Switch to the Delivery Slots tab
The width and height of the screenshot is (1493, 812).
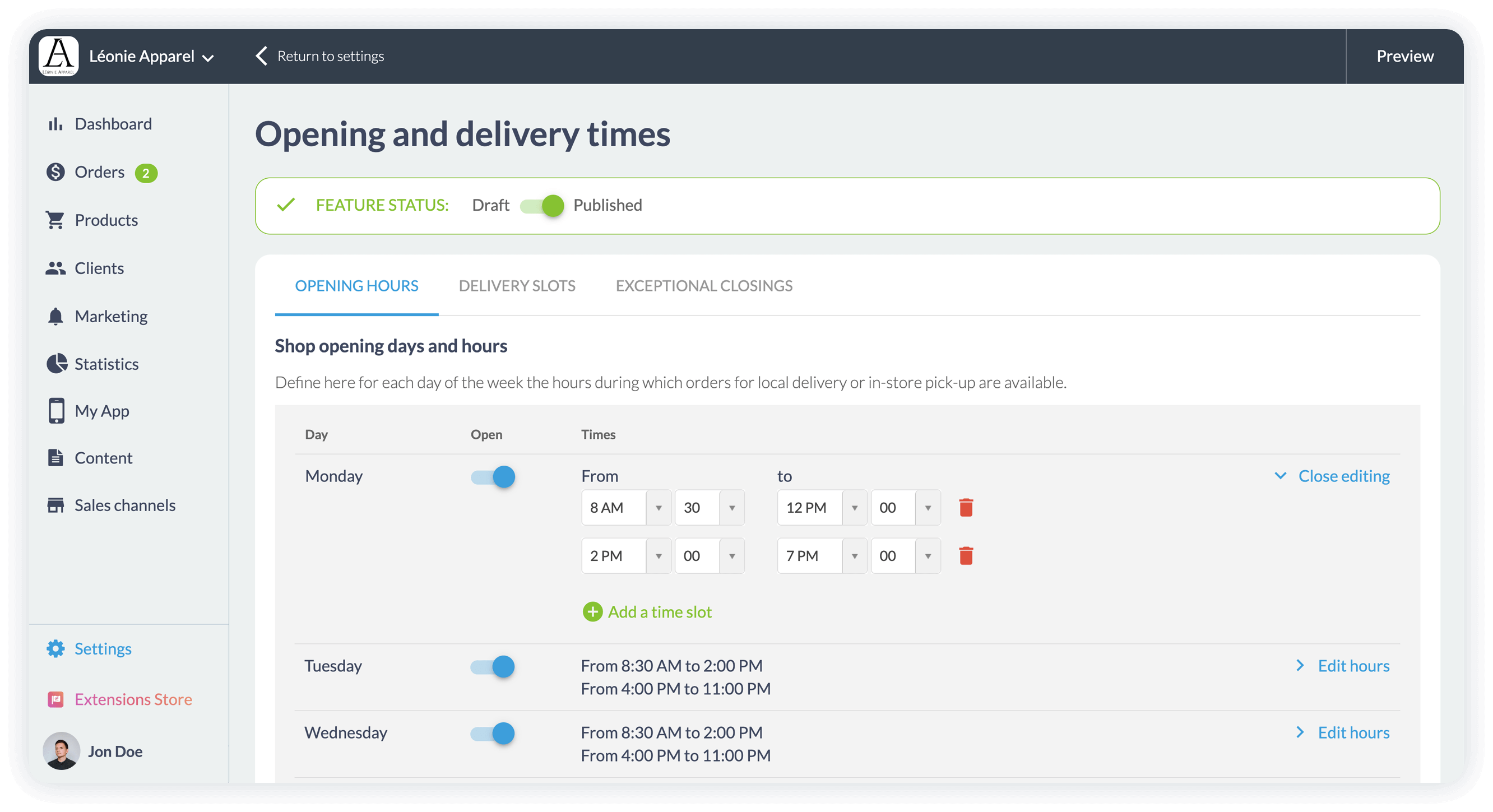tap(517, 285)
